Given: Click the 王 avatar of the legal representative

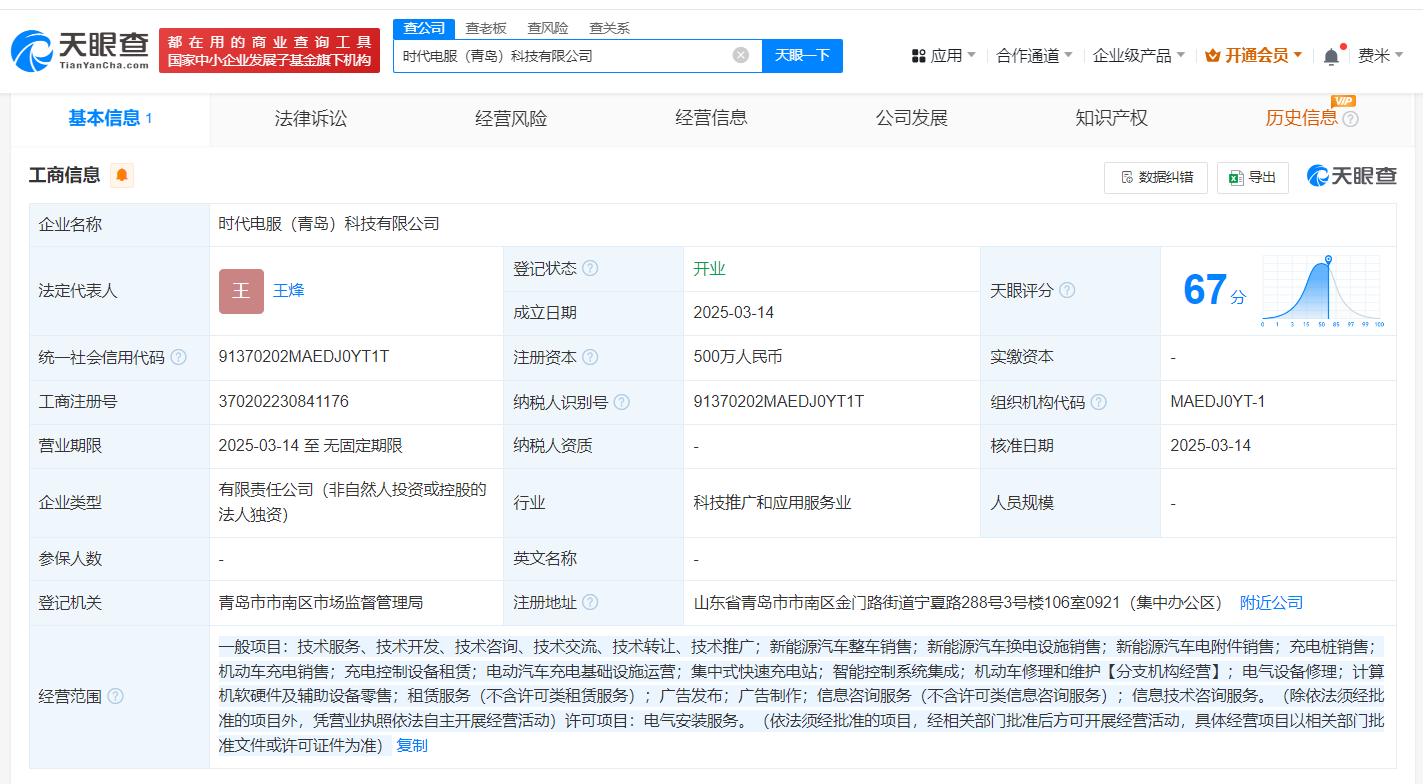Looking at the screenshot, I should [x=241, y=291].
